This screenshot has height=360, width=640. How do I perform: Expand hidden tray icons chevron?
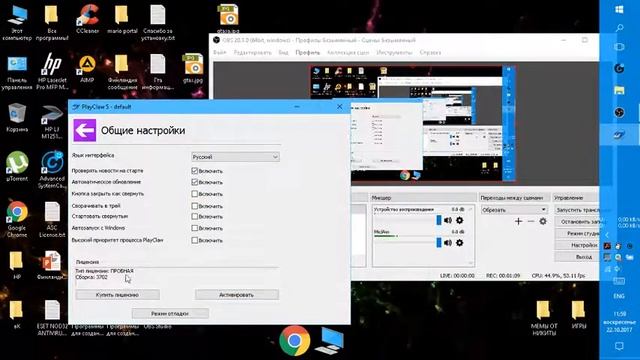607,235
